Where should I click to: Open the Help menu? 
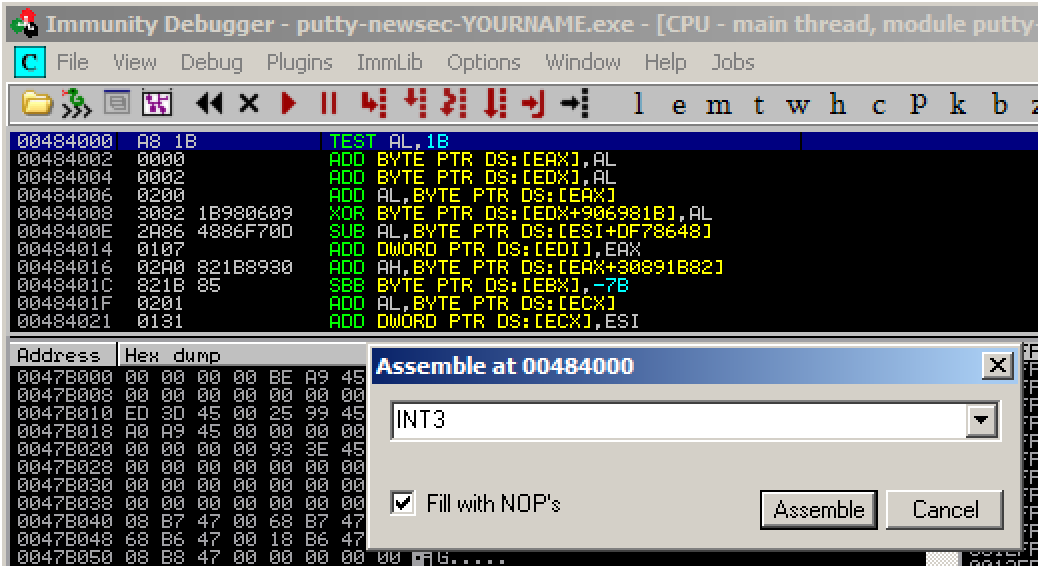coord(665,62)
